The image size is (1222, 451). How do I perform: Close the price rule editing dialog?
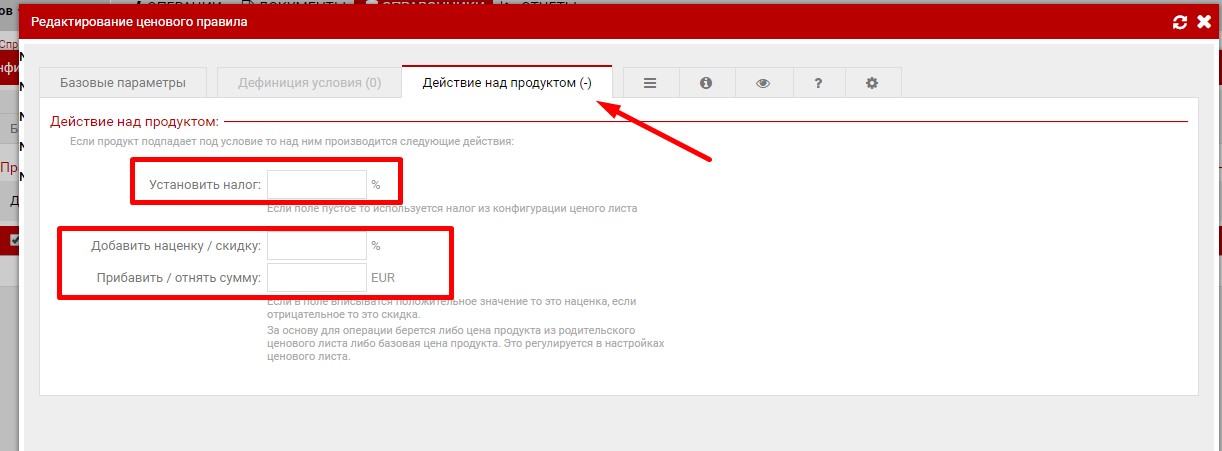[x=1203, y=22]
